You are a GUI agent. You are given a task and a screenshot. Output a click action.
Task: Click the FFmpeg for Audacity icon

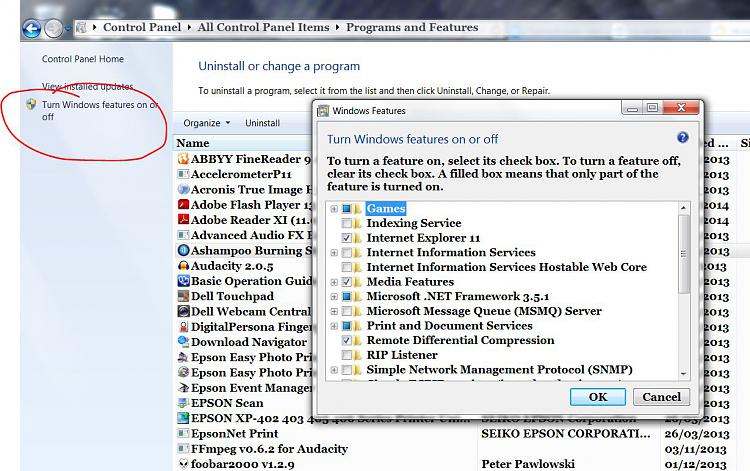tap(183, 449)
